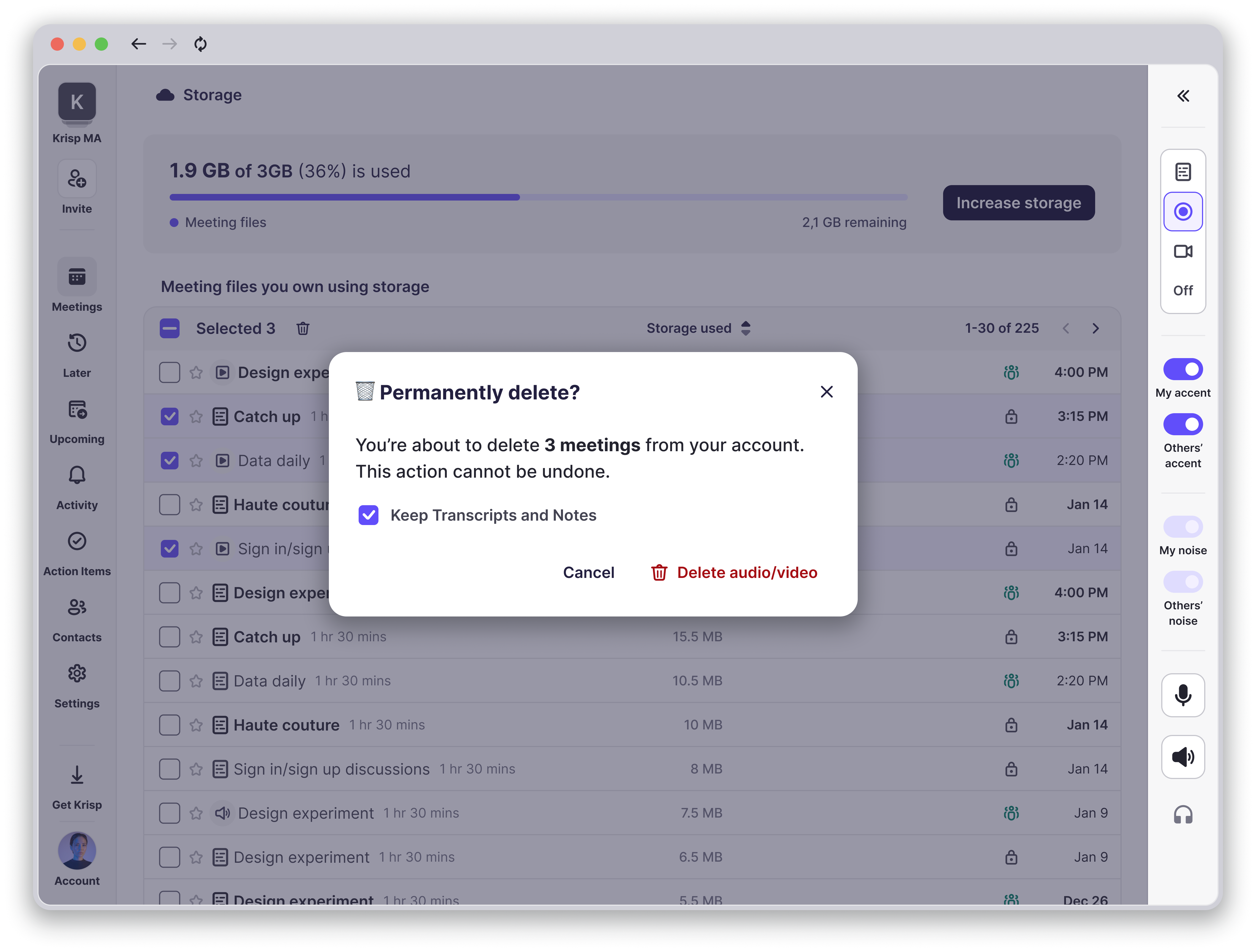1256x952 pixels.
Task: Click the trash icon next to Selected 3
Action: [x=303, y=328]
